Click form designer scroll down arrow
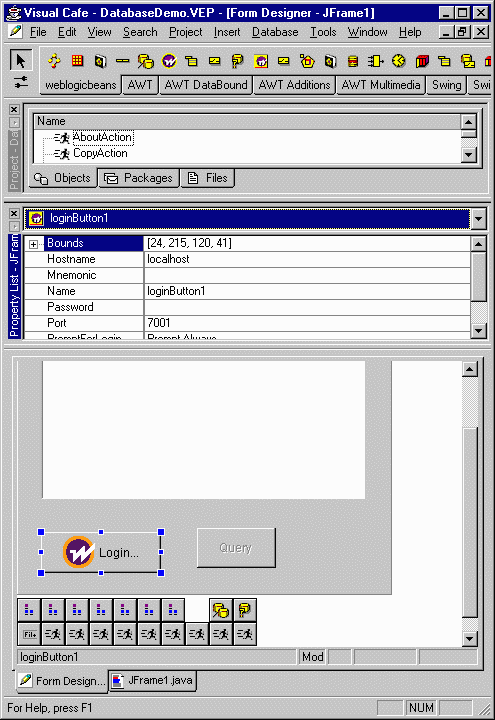Image resolution: width=495 pixels, height=720 pixels. tap(470, 638)
